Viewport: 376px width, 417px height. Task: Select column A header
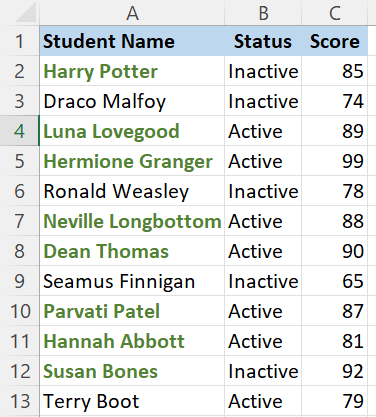(x=132, y=13)
